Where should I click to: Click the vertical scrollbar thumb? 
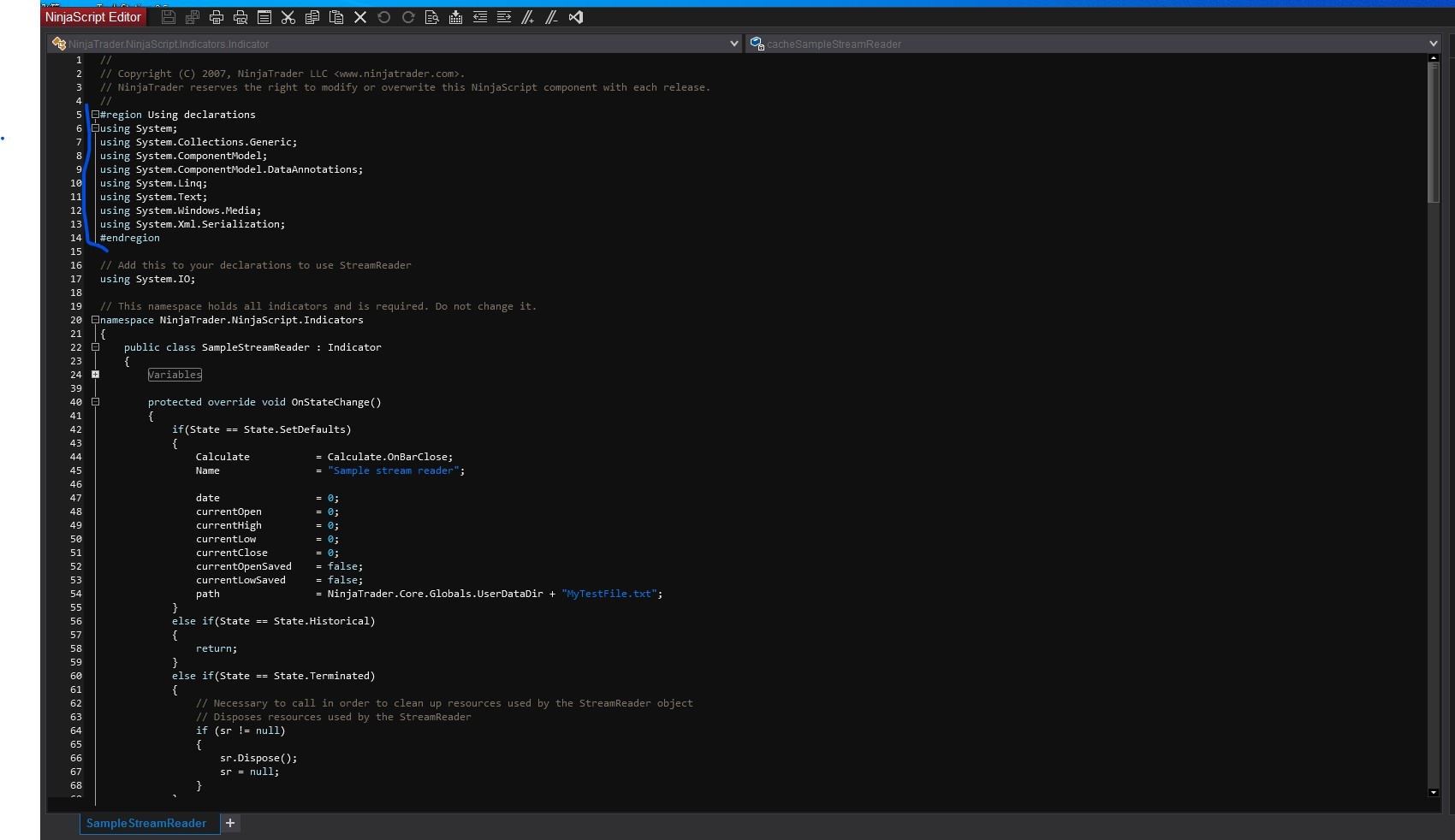point(1434,133)
